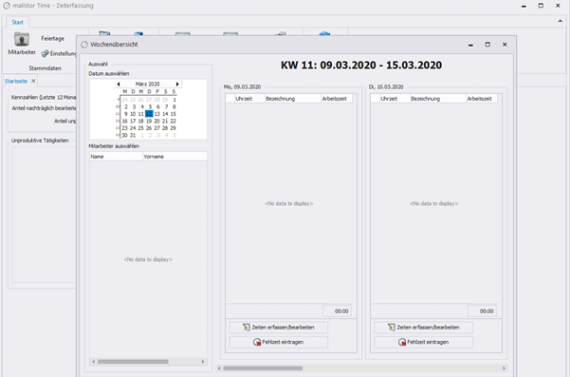Click Bezeichnung column header in Monday table
570x377 pixels.
[x=293, y=99]
